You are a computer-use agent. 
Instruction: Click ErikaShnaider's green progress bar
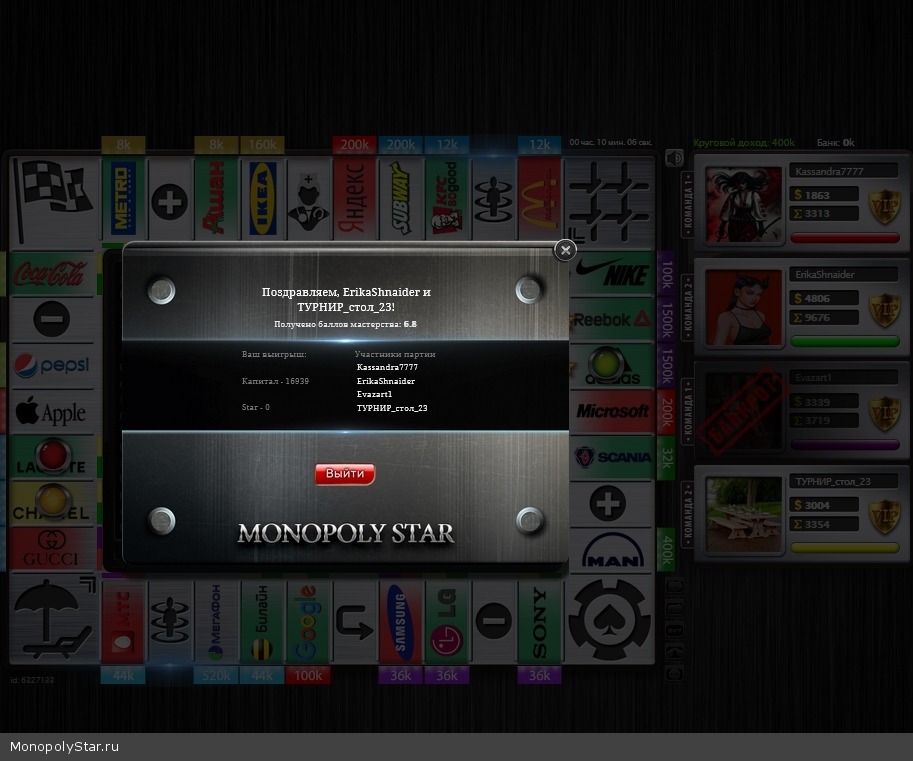[x=844, y=342]
